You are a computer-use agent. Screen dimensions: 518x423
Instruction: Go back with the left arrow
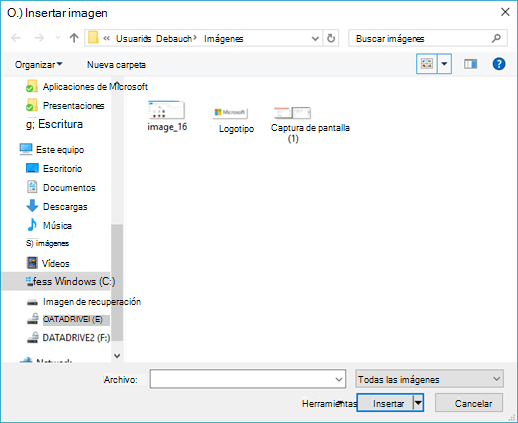[16, 38]
